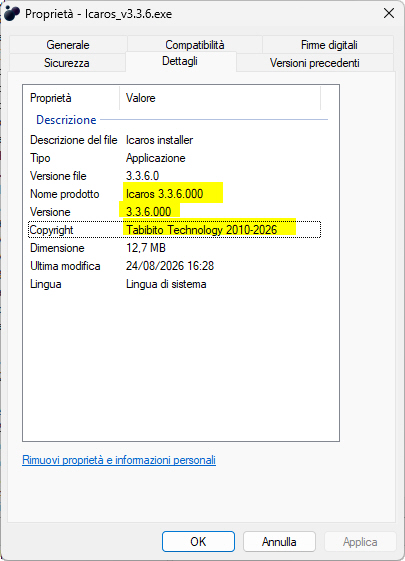The image size is (405, 561).
Task: Click the value Lingua di sistema
Action: click(166, 284)
